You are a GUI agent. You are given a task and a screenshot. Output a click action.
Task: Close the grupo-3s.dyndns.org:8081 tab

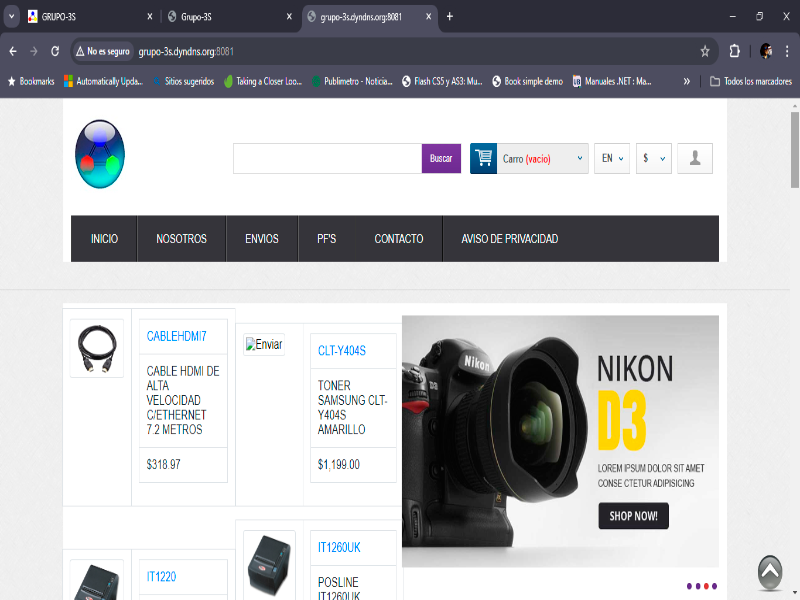429,17
